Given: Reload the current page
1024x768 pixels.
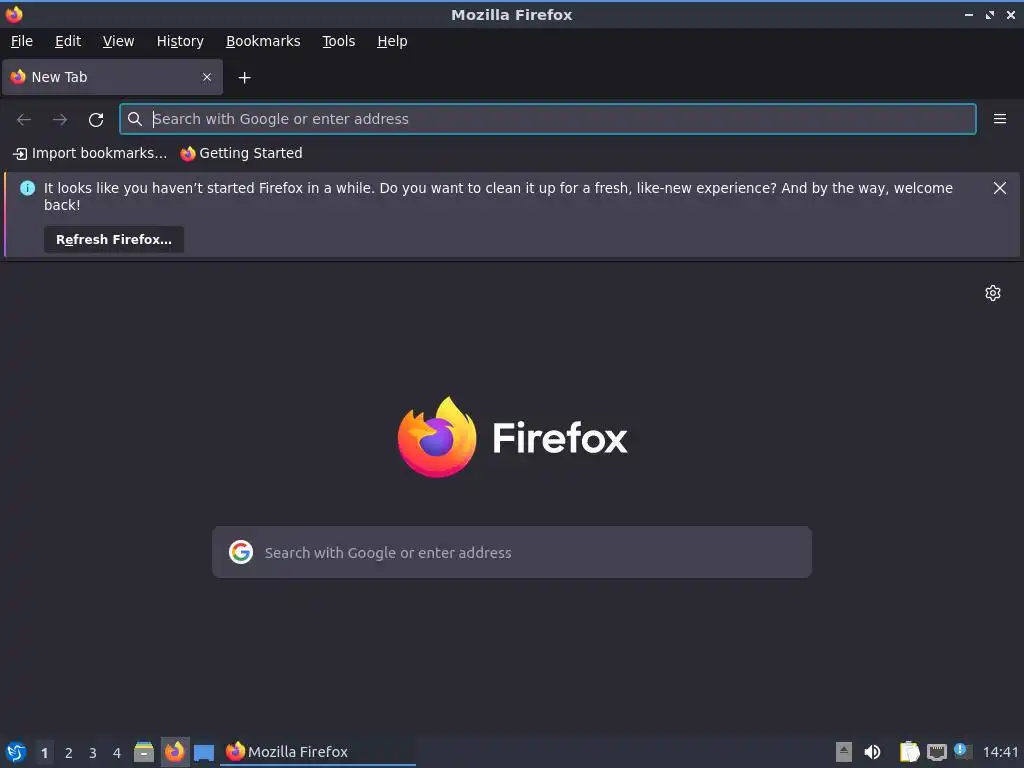Looking at the screenshot, I should 96,120.
